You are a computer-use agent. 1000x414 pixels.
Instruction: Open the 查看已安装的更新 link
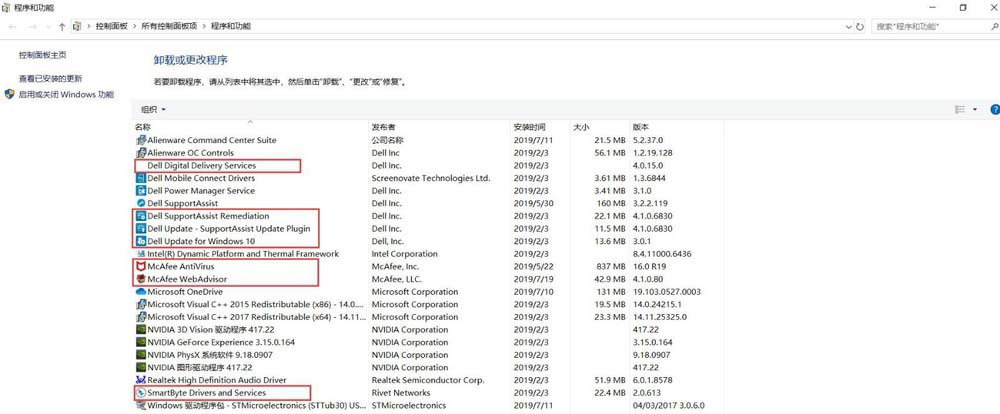click(50, 78)
